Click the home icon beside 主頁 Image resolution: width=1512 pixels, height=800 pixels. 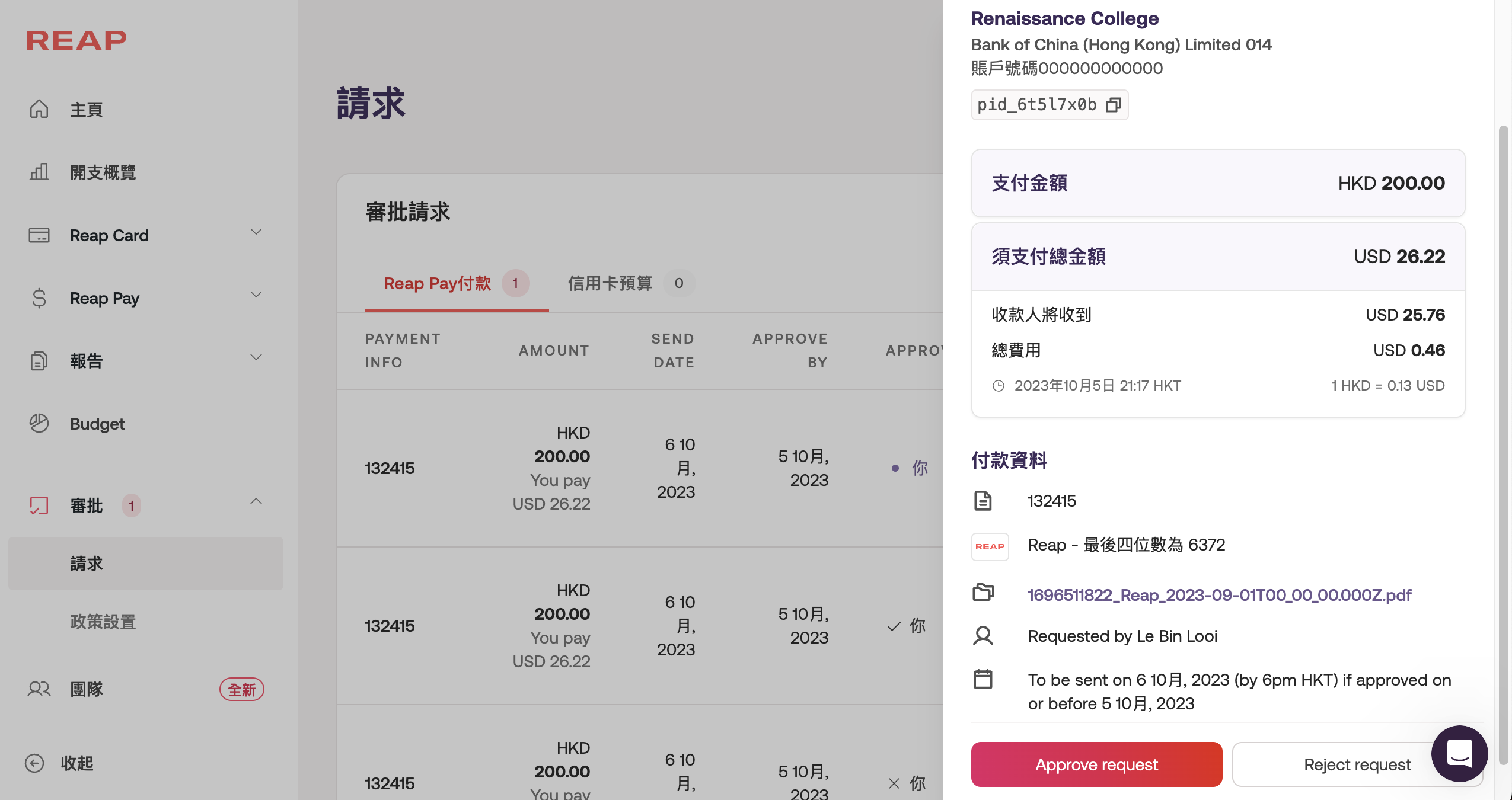pyautogui.click(x=39, y=109)
